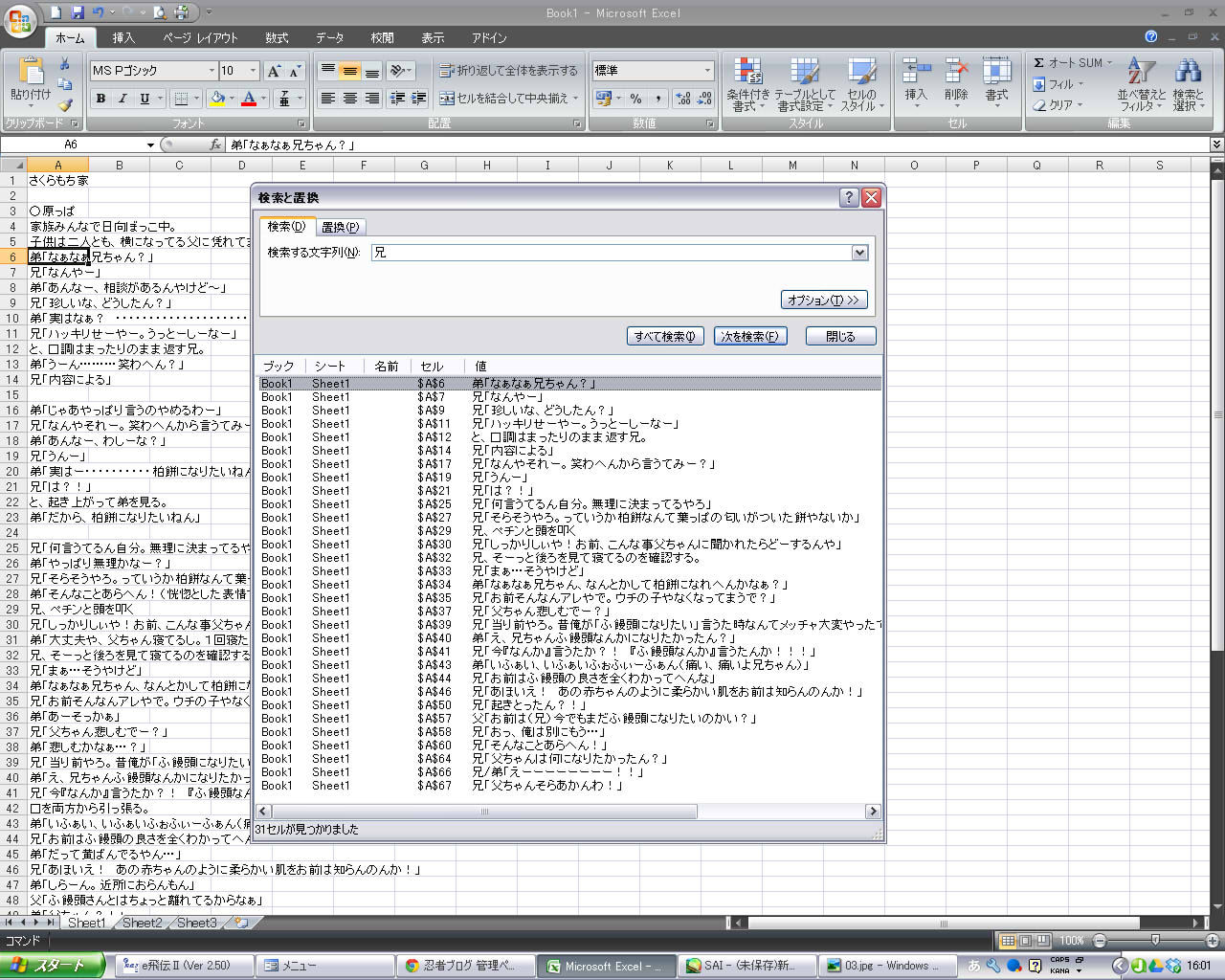Click the Options (オプション) button
Screen dimensions: 1225x980
tap(824, 300)
